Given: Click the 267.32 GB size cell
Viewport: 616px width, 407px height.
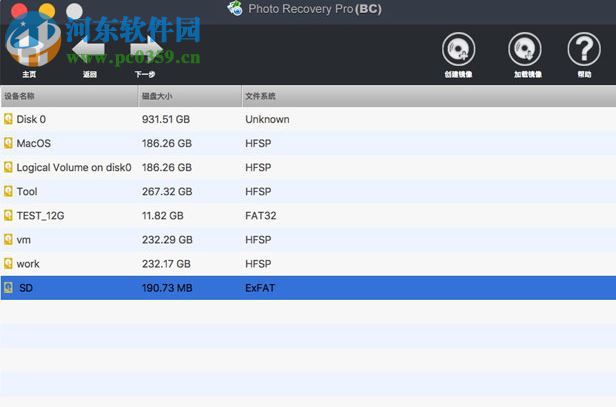Looking at the screenshot, I should [x=167, y=191].
